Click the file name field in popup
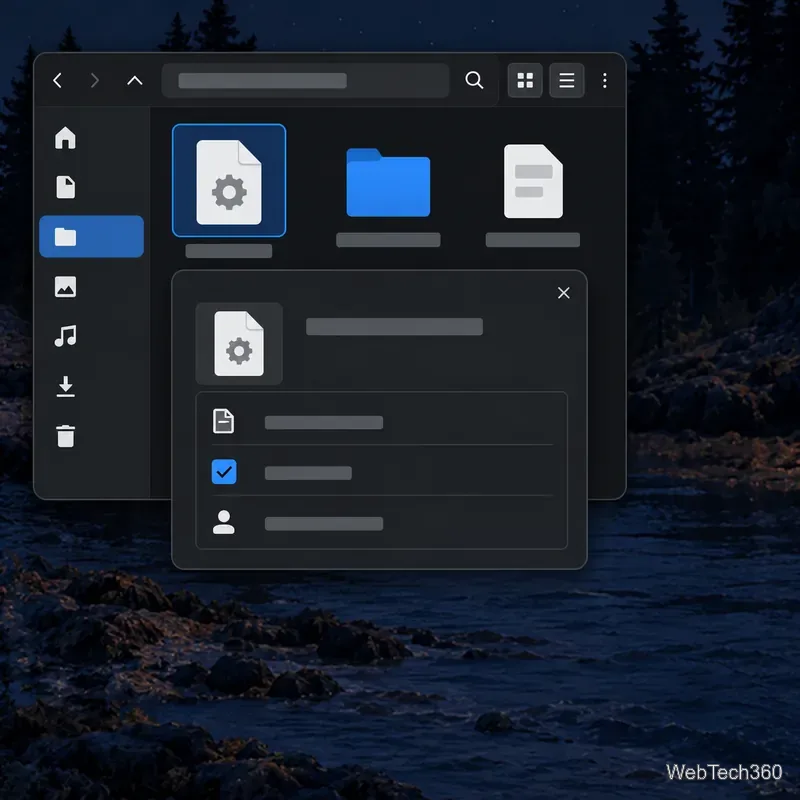This screenshot has height=800, width=800. click(394, 327)
